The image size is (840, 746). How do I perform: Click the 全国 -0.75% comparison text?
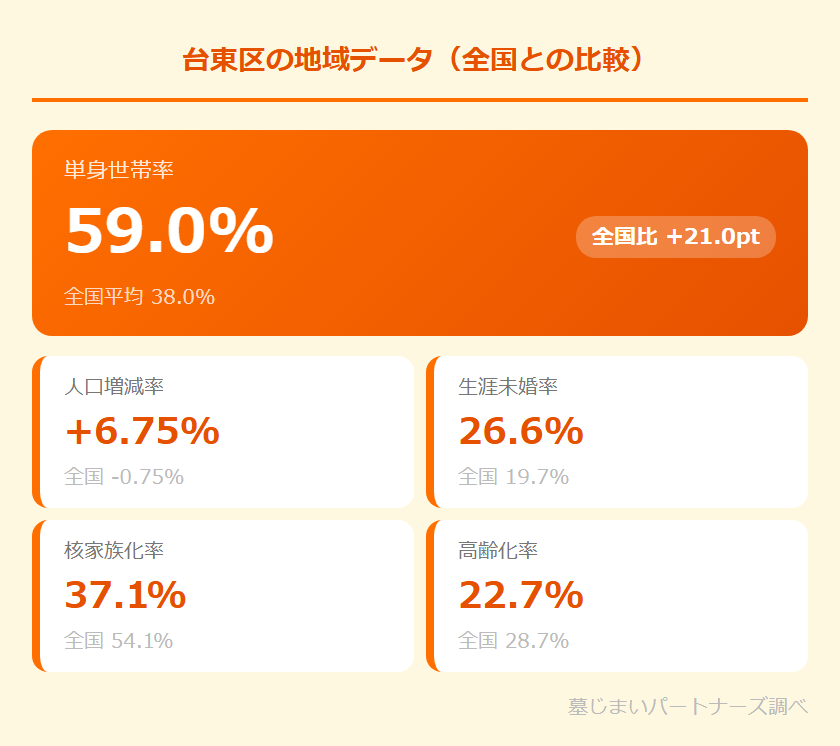click(x=124, y=476)
